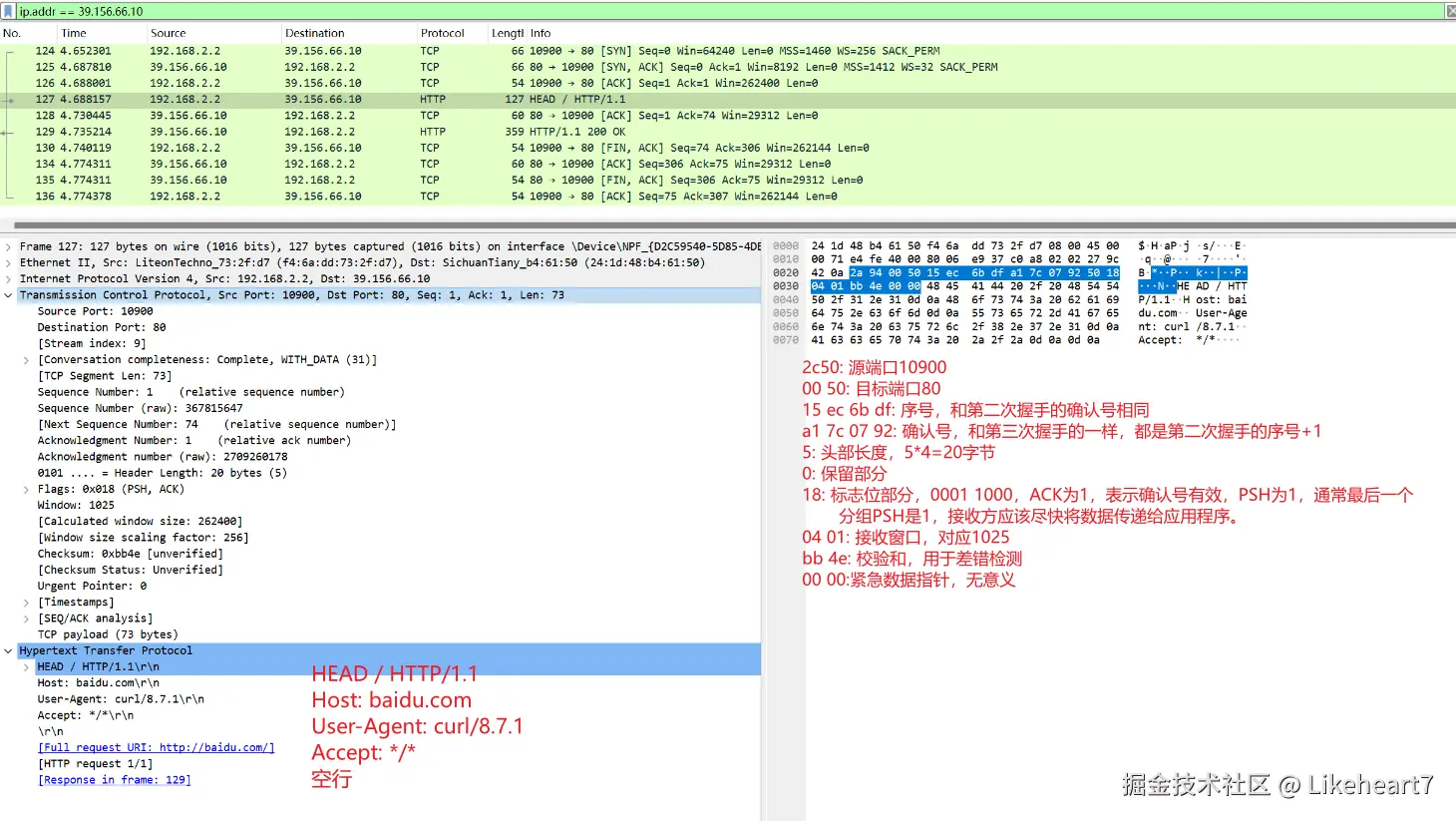The height and width of the screenshot is (821, 1456).
Task: Select Header Length: 20 bytes (5) field
Action: coord(163,473)
